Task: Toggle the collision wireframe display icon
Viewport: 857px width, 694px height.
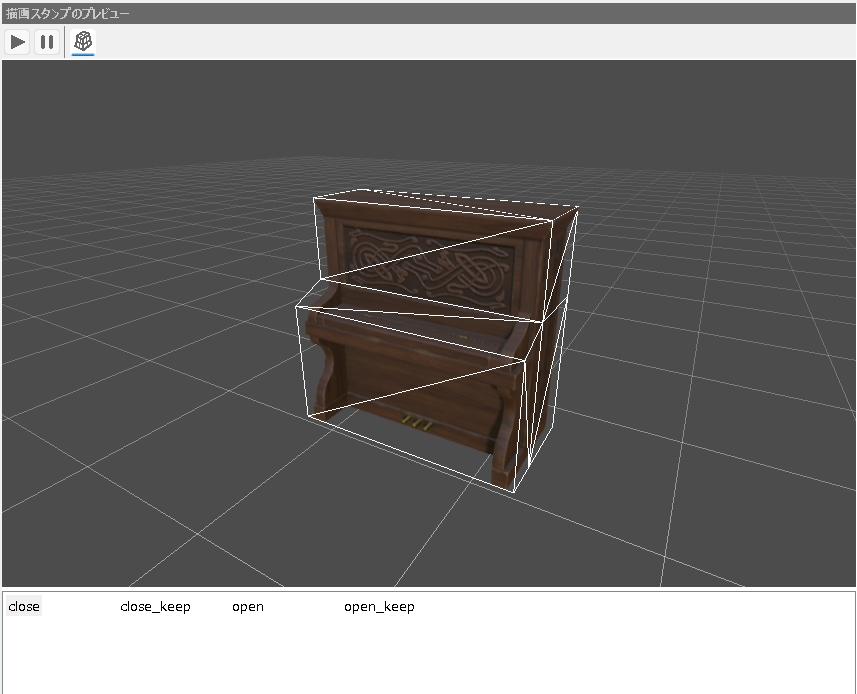Action: [84, 42]
